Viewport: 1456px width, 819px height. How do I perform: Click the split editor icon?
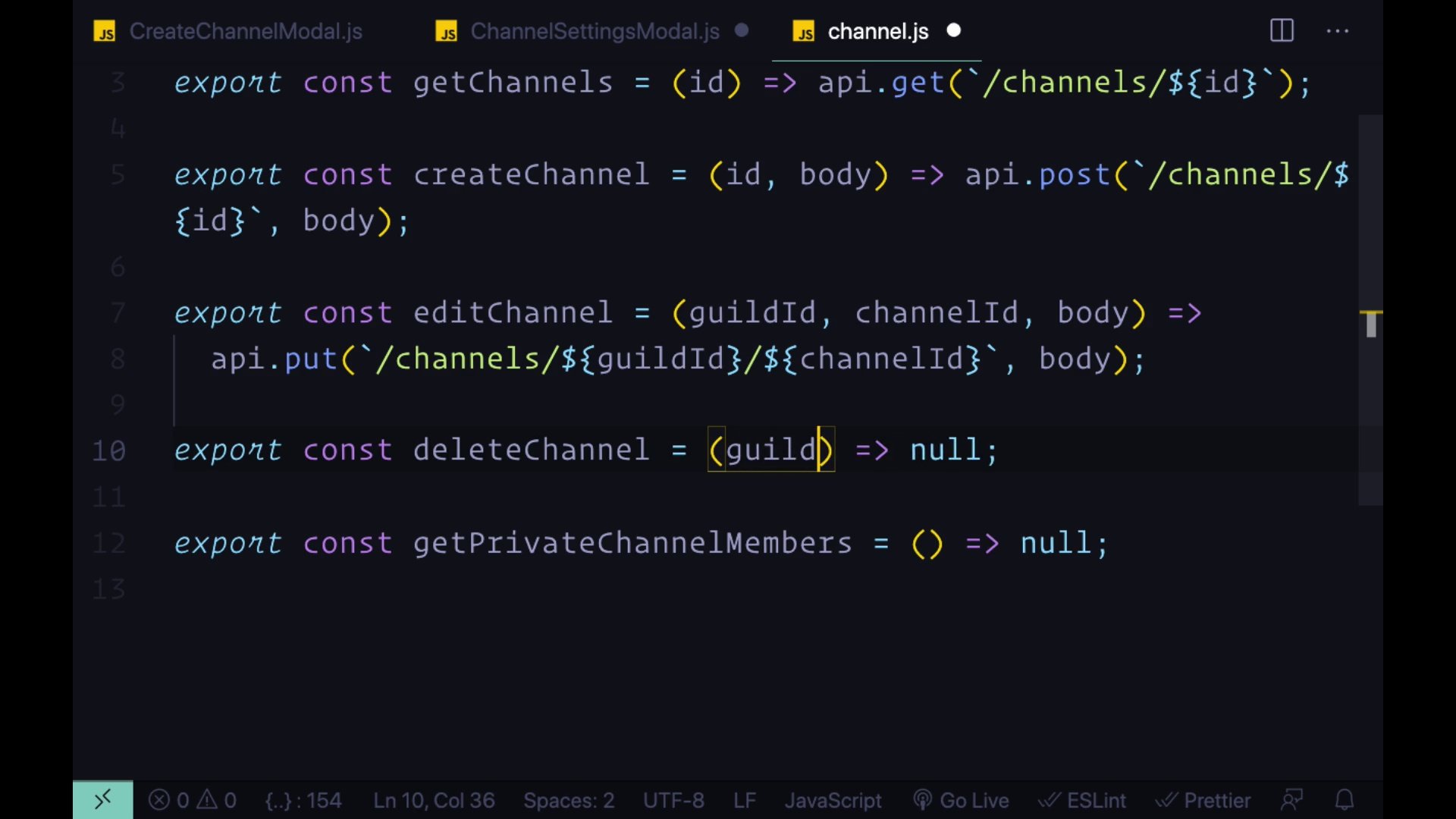point(1282,31)
